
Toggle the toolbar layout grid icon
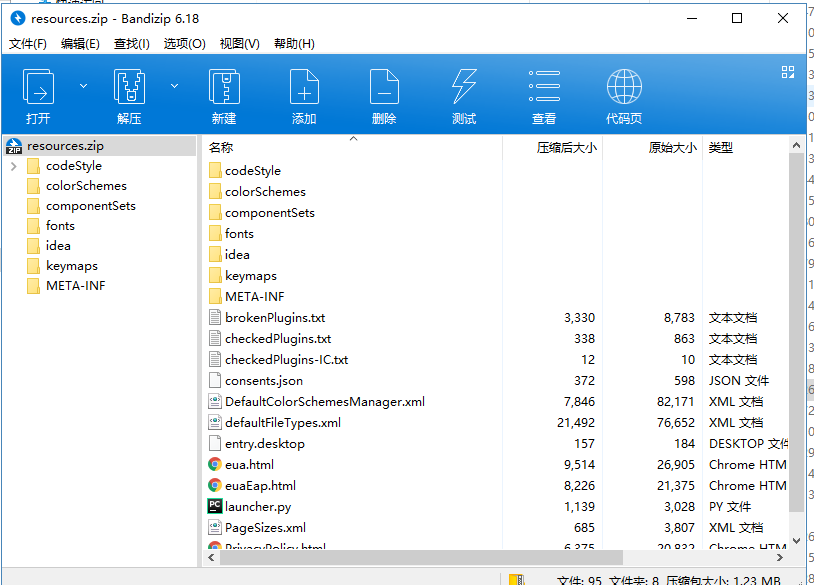[x=788, y=72]
